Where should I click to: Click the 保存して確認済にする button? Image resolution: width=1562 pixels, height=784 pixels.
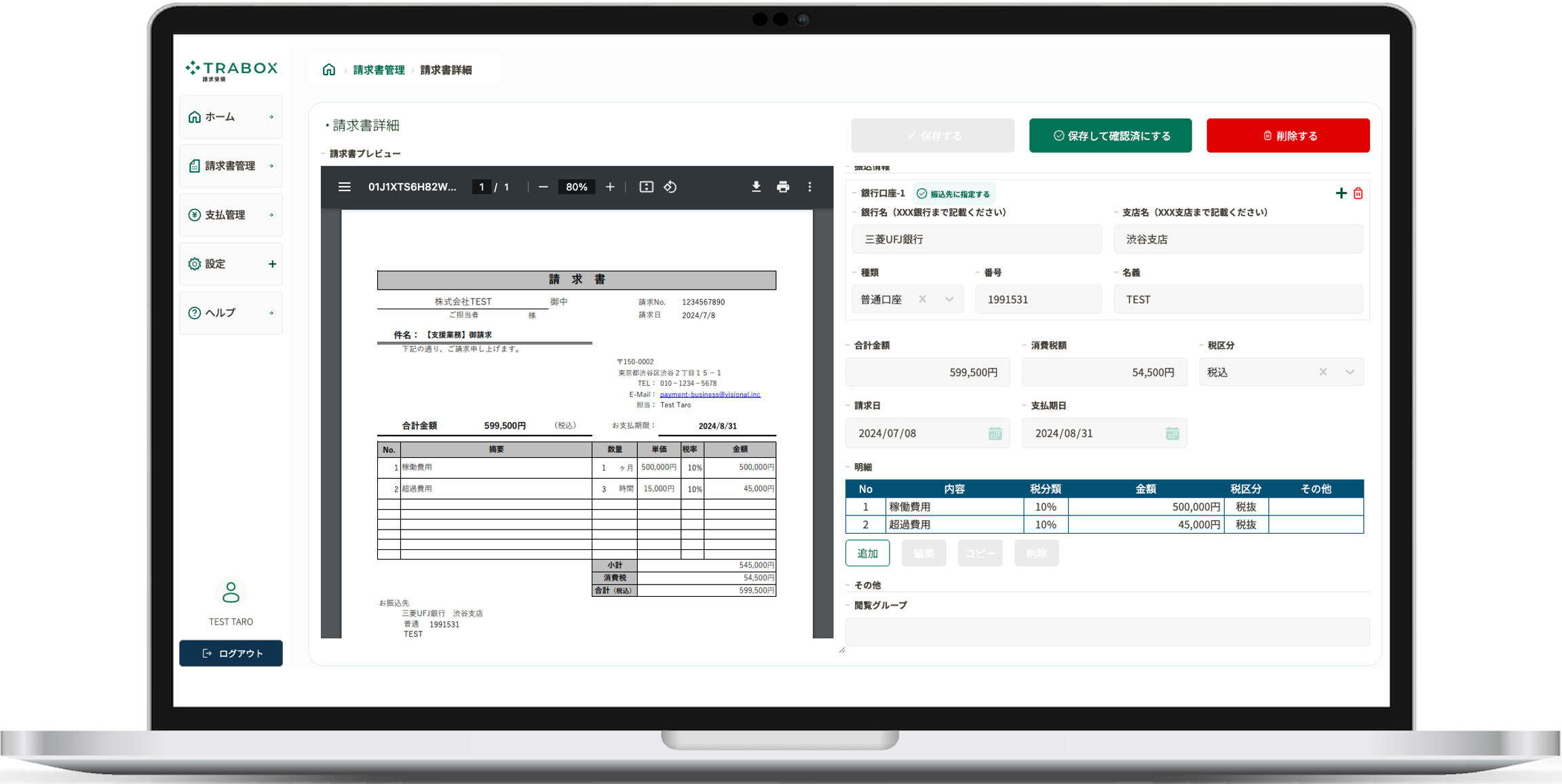[x=1110, y=136]
